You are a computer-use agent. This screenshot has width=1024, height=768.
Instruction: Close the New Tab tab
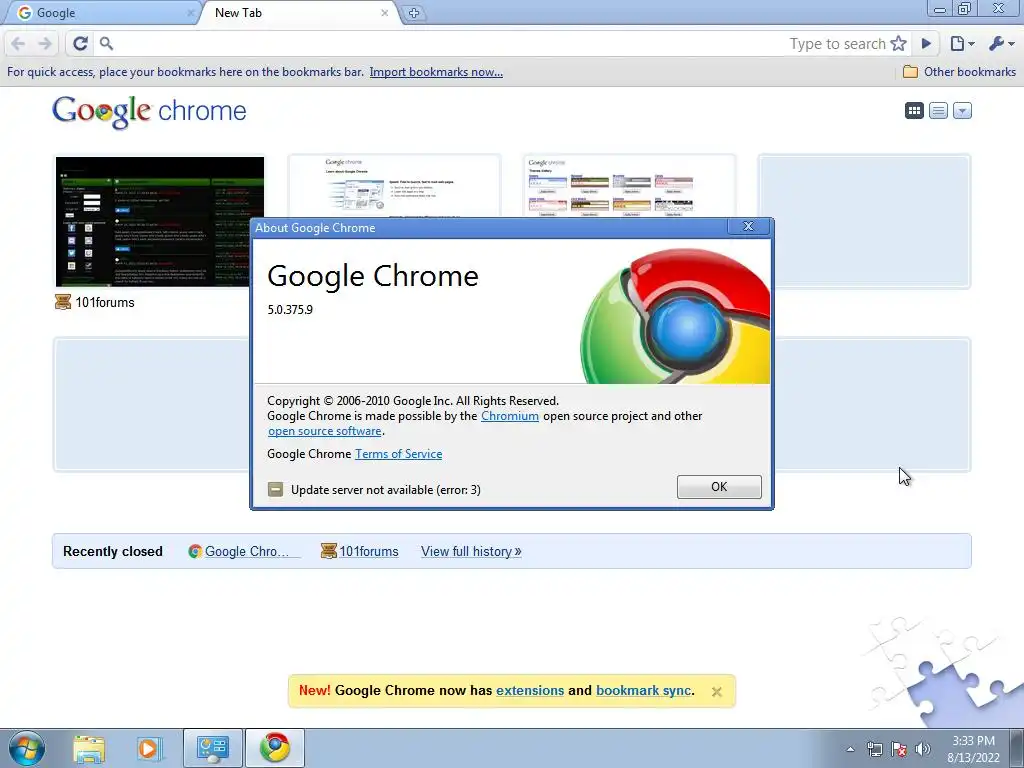click(385, 13)
